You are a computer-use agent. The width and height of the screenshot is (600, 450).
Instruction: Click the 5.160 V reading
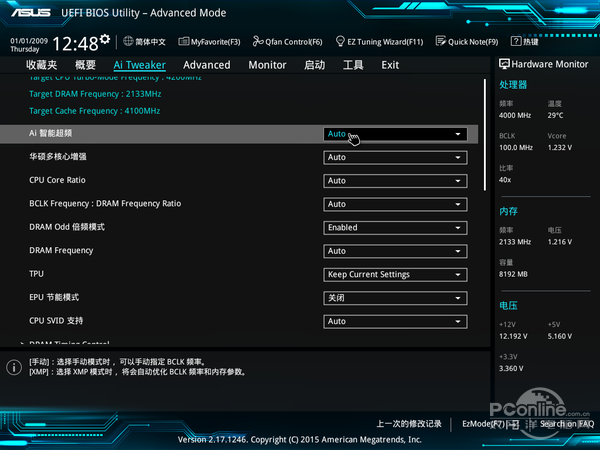click(560, 336)
